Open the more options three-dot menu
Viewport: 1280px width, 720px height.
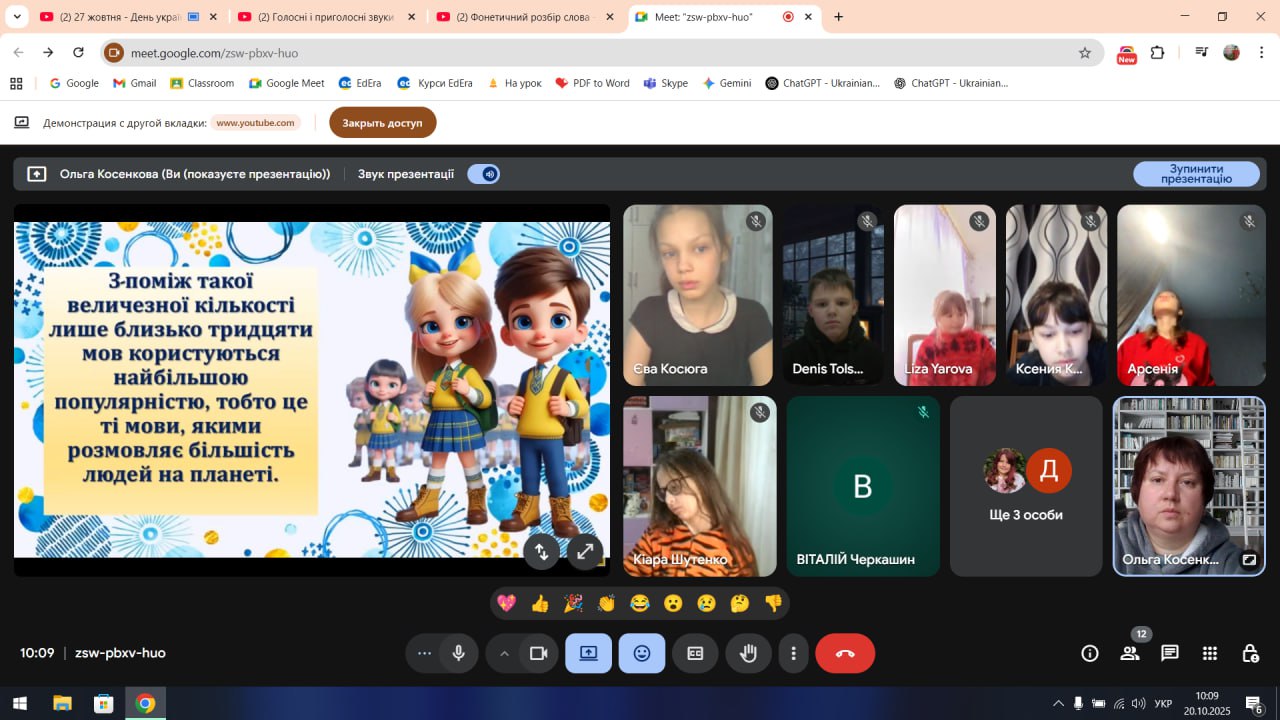793,653
